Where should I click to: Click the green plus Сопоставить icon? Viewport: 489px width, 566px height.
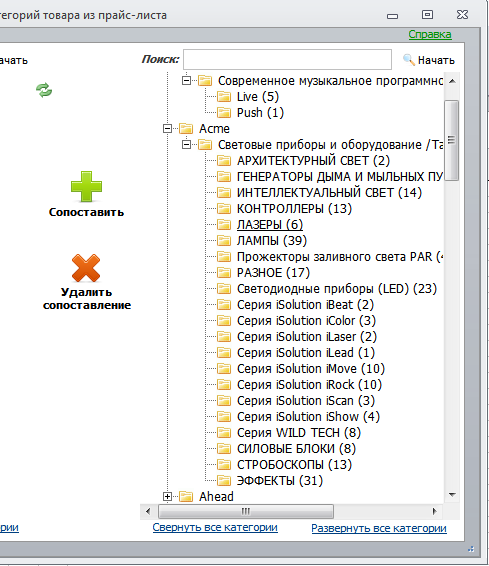pos(86,186)
